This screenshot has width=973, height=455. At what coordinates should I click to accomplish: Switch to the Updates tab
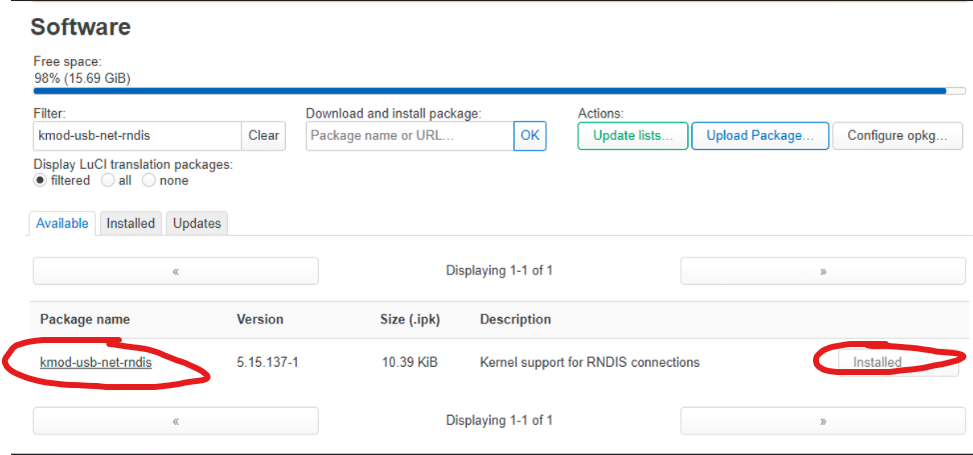click(x=197, y=223)
